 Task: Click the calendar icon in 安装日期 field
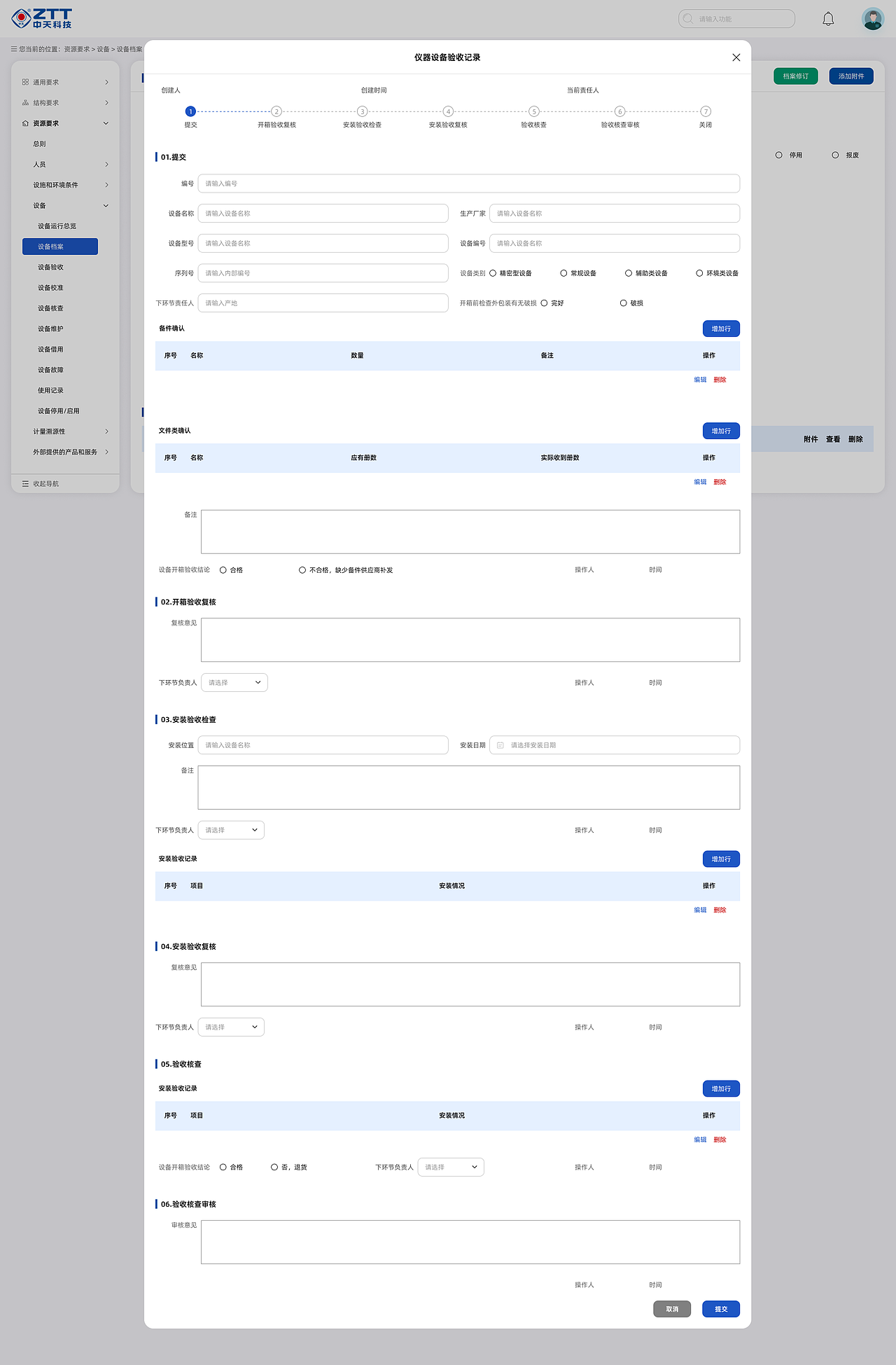pyautogui.click(x=500, y=745)
